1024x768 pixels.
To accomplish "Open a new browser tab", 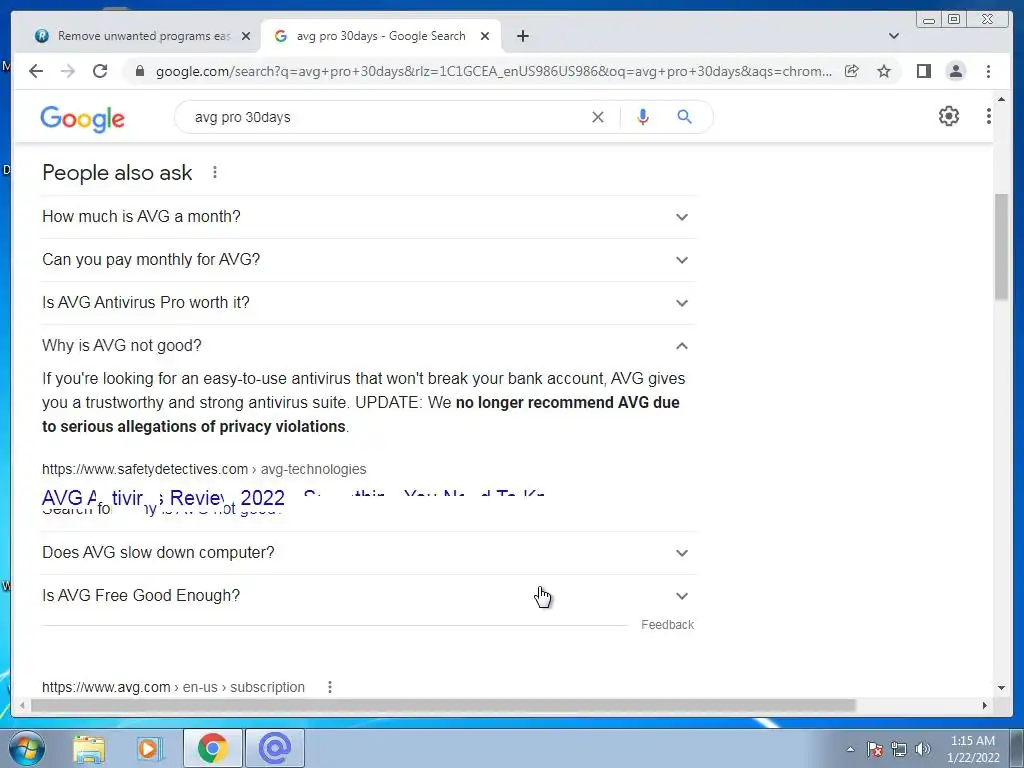I will [522, 36].
